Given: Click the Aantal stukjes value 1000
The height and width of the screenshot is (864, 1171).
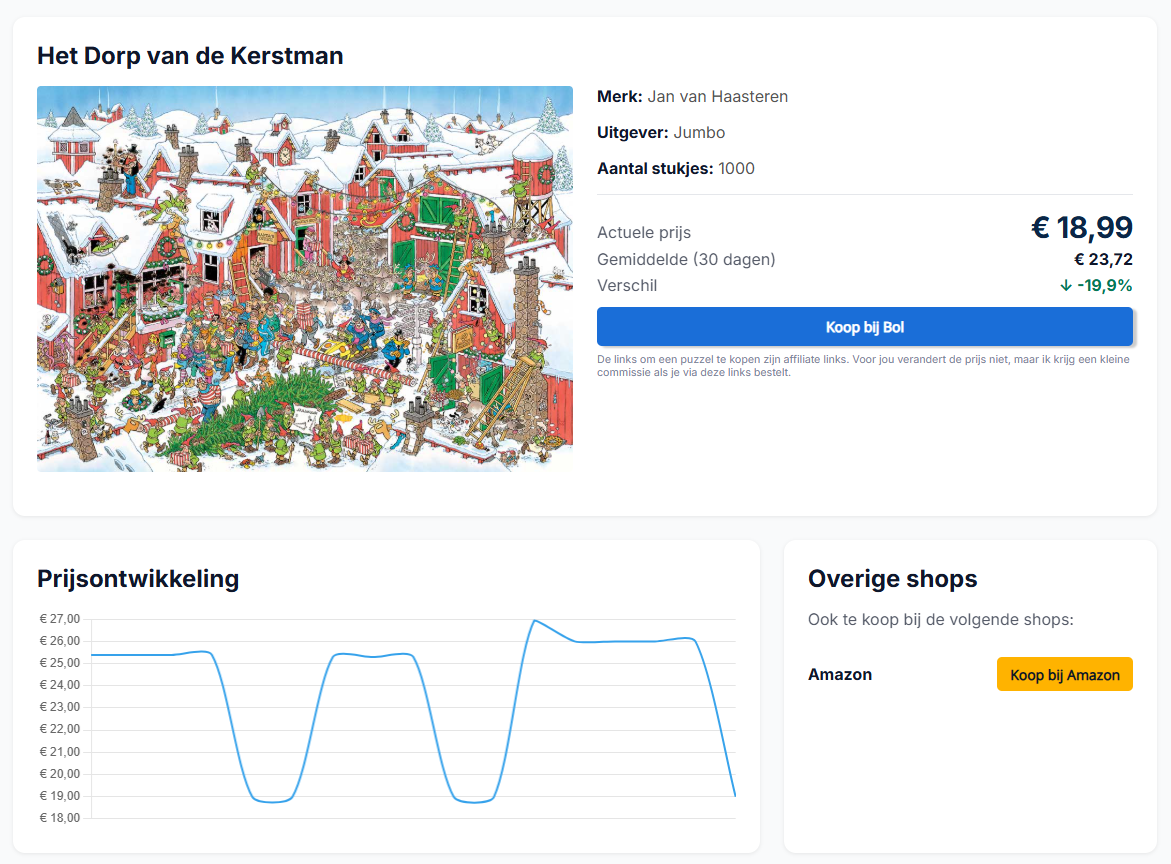Looking at the screenshot, I should 736,169.
